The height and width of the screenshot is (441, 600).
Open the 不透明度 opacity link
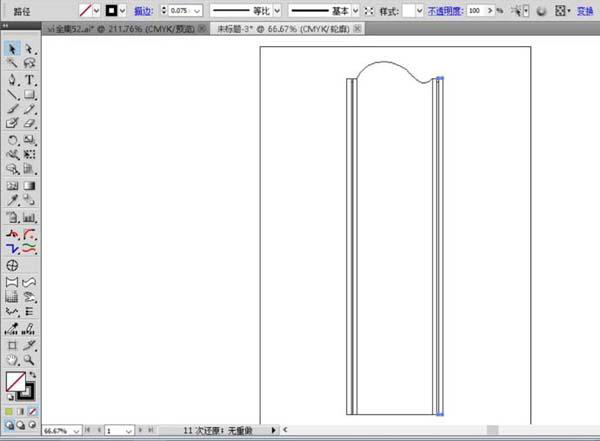tap(445, 11)
